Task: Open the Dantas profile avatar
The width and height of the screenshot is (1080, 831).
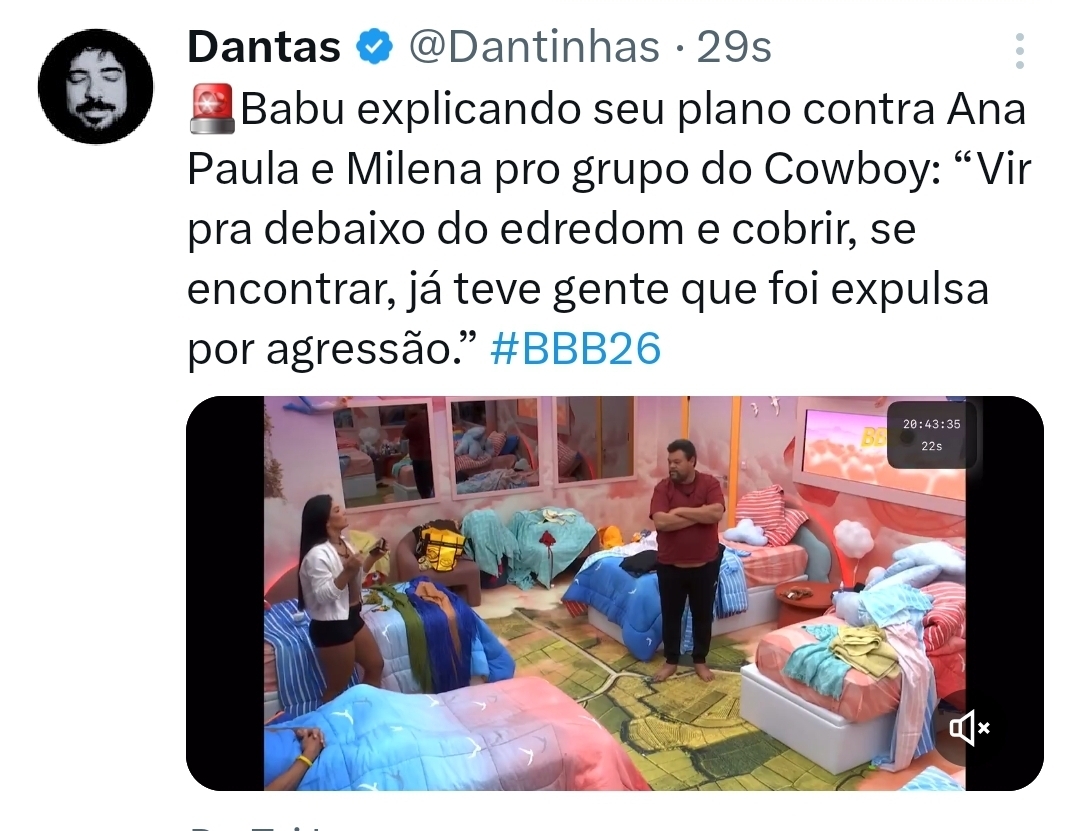Action: pos(96,86)
